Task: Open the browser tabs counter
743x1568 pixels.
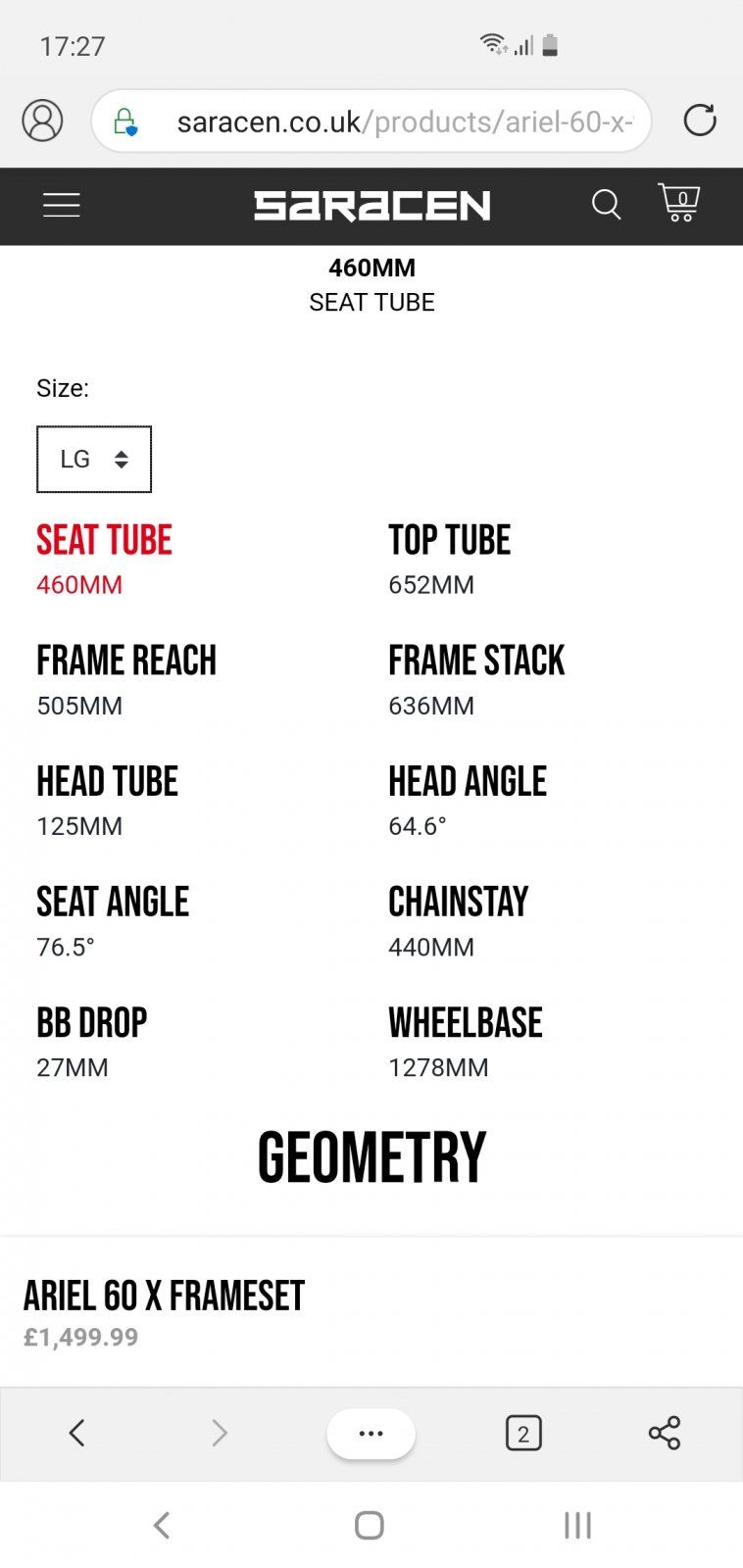Action: pyautogui.click(x=523, y=1434)
